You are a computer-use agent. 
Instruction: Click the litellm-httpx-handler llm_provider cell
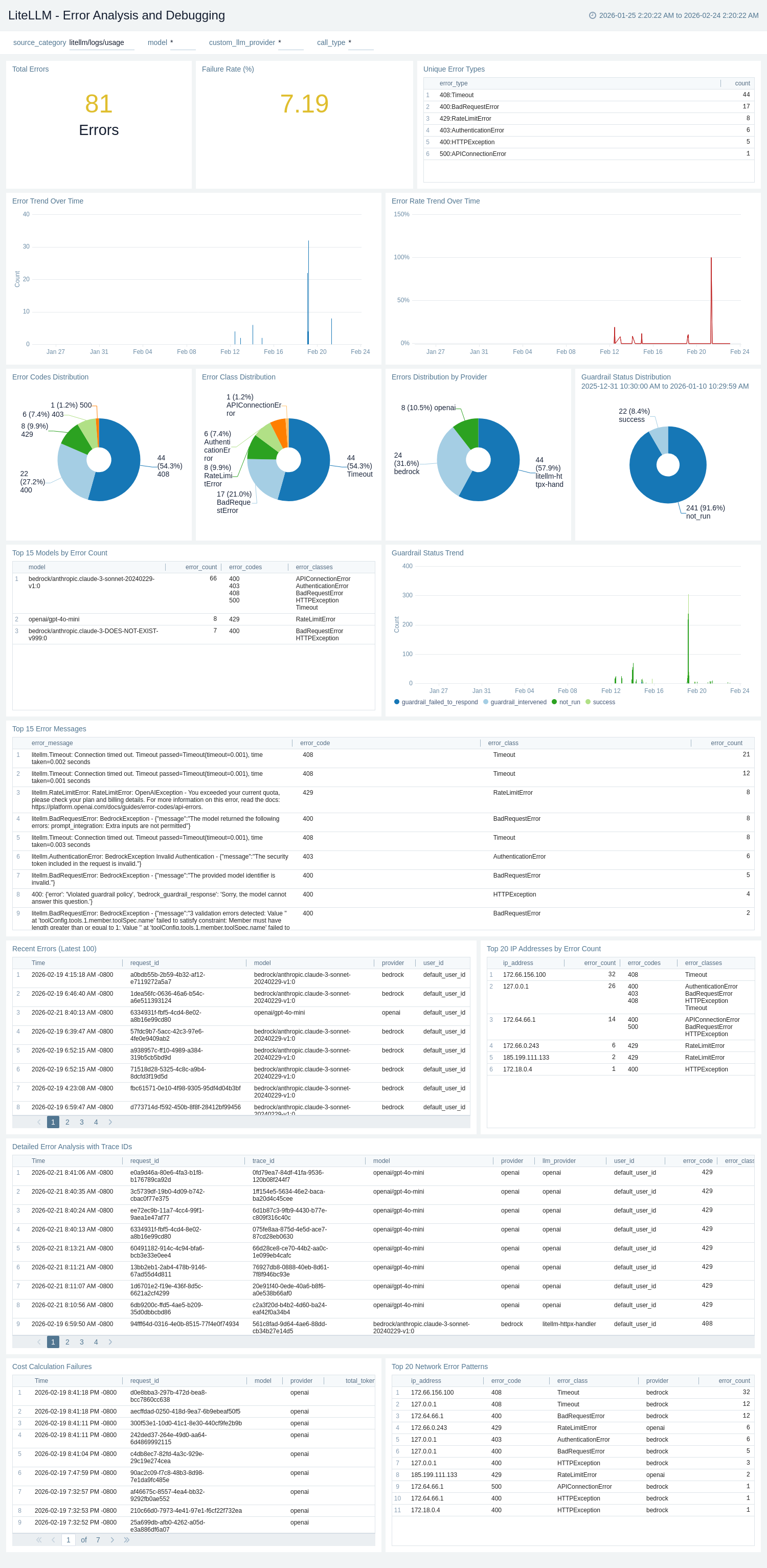[569, 1324]
